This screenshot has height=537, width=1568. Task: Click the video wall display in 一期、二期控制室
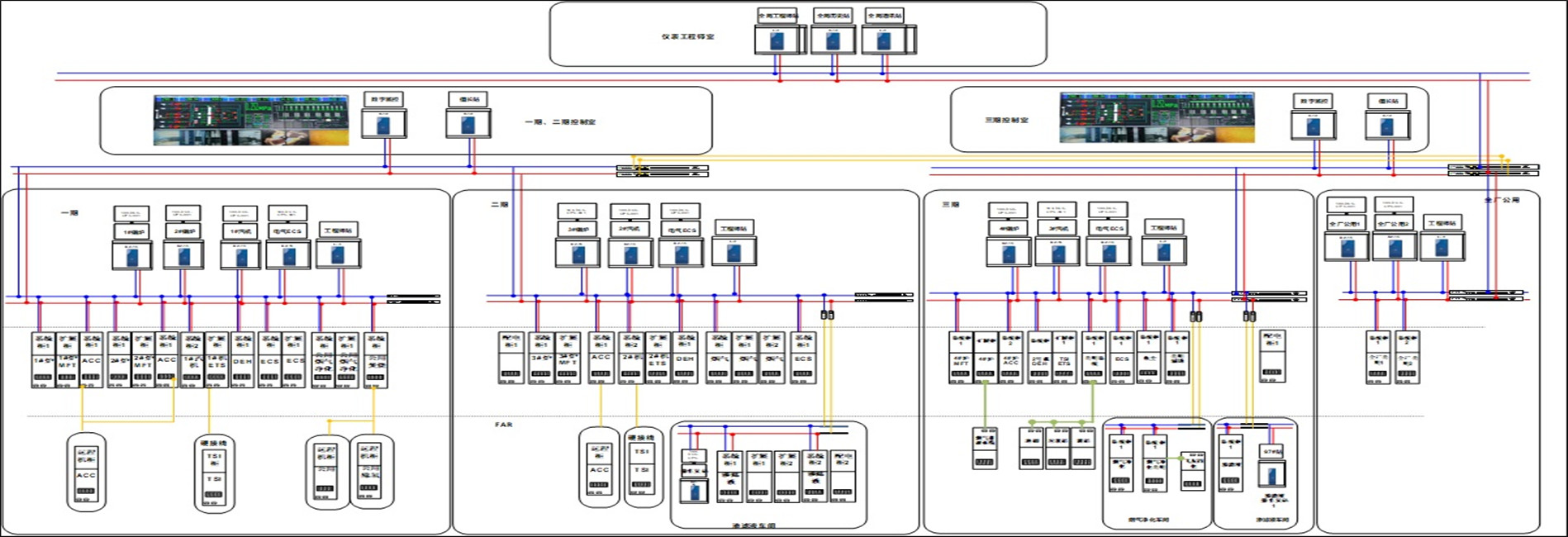[250, 120]
